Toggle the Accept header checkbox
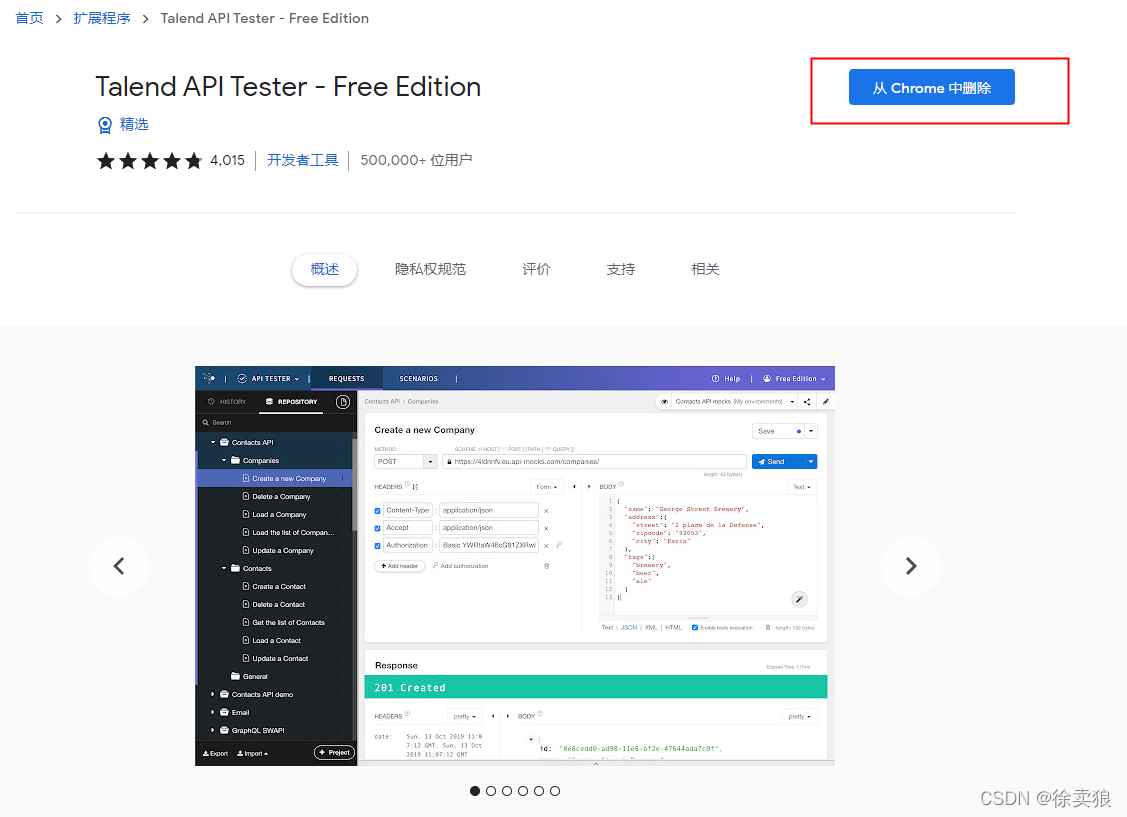The height and width of the screenshot is (817, 1127). (377, 528)
